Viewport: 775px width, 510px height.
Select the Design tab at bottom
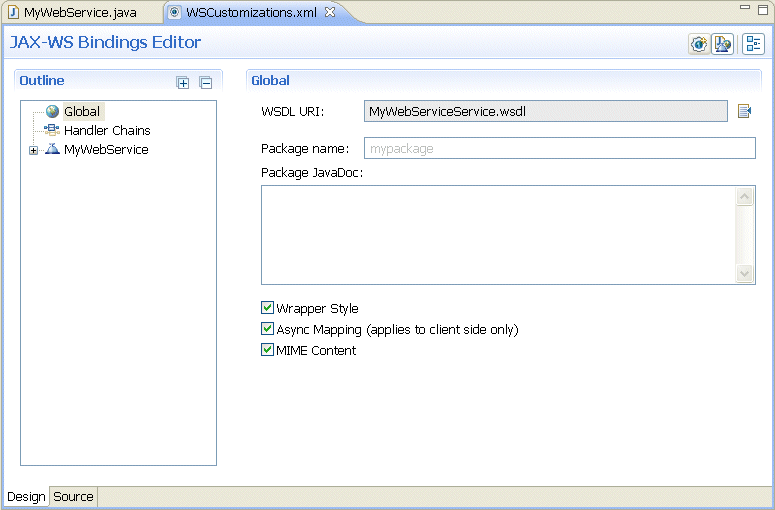(26, 497)
